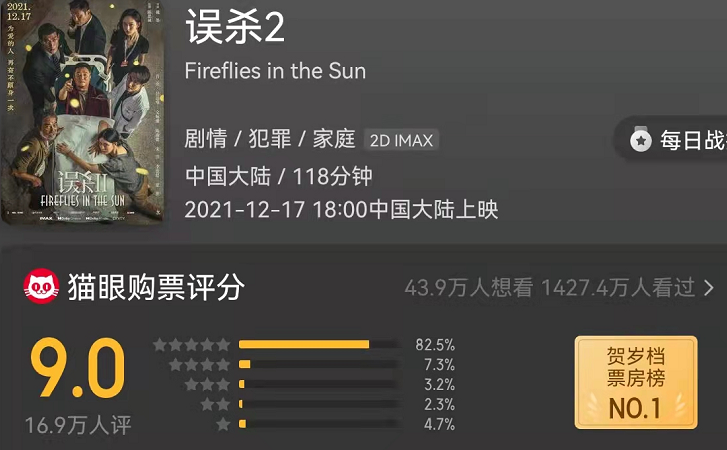Open the 贺岁档票房榜 NO.1 badge

[x=636, y=382]
